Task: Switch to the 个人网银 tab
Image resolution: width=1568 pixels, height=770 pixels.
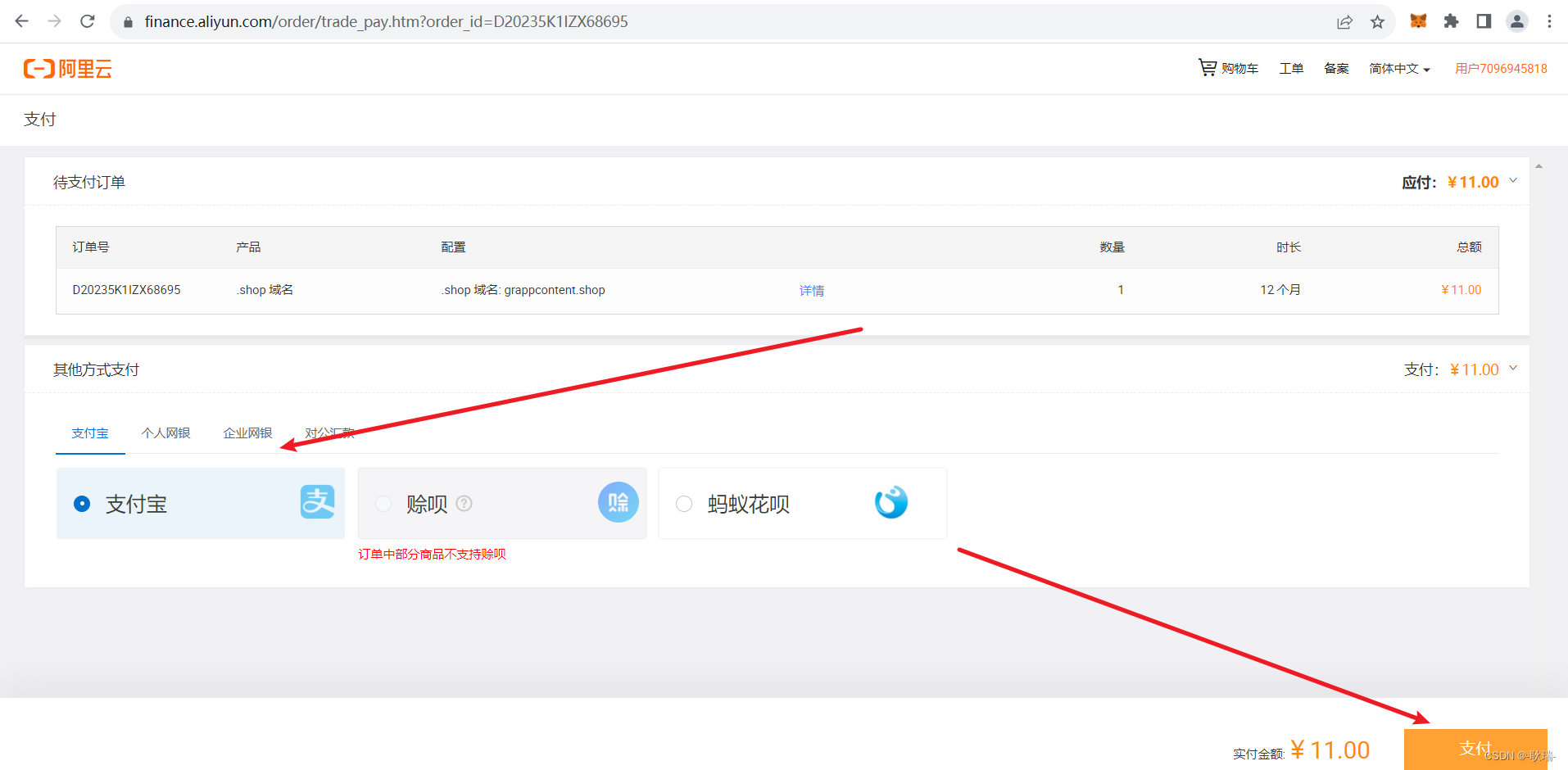Action: 166,433
